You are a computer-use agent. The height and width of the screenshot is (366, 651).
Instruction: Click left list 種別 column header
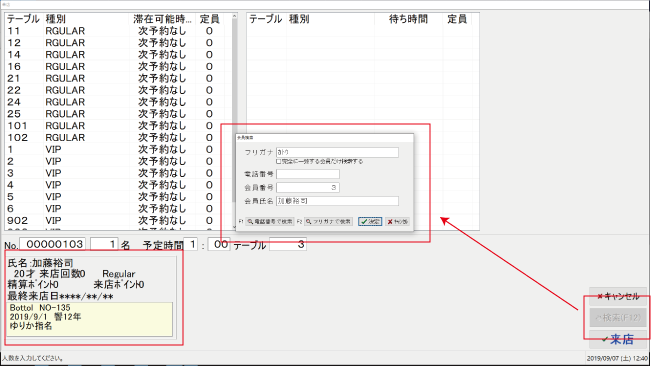(86, 19)
